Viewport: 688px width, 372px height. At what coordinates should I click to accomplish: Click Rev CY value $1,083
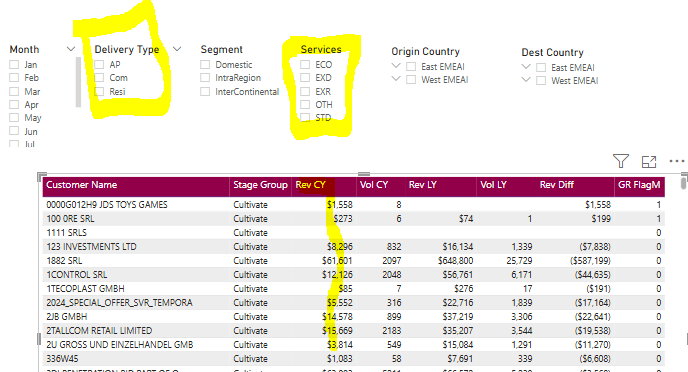tap(339, 359)
